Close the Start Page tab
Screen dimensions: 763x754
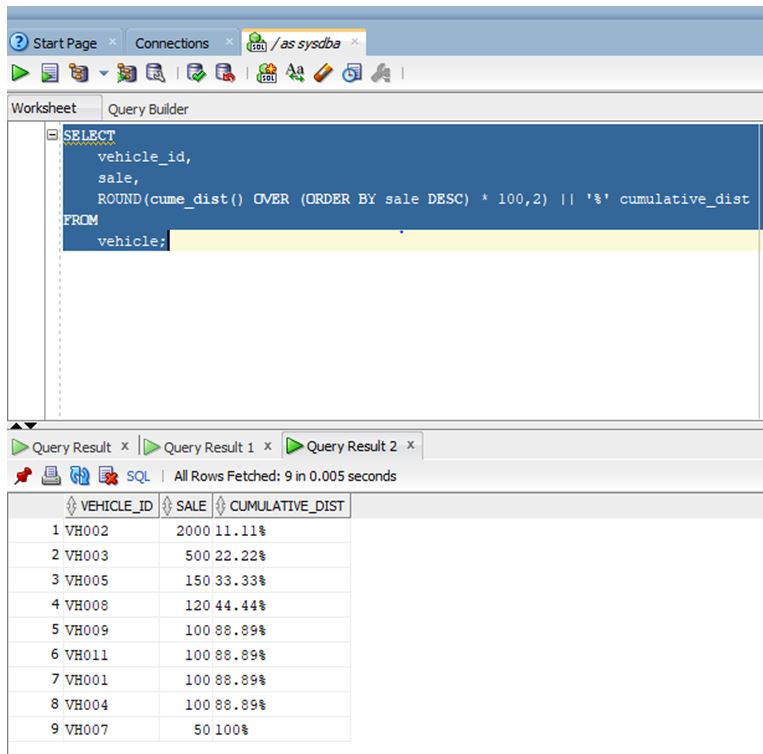point(112,42)
